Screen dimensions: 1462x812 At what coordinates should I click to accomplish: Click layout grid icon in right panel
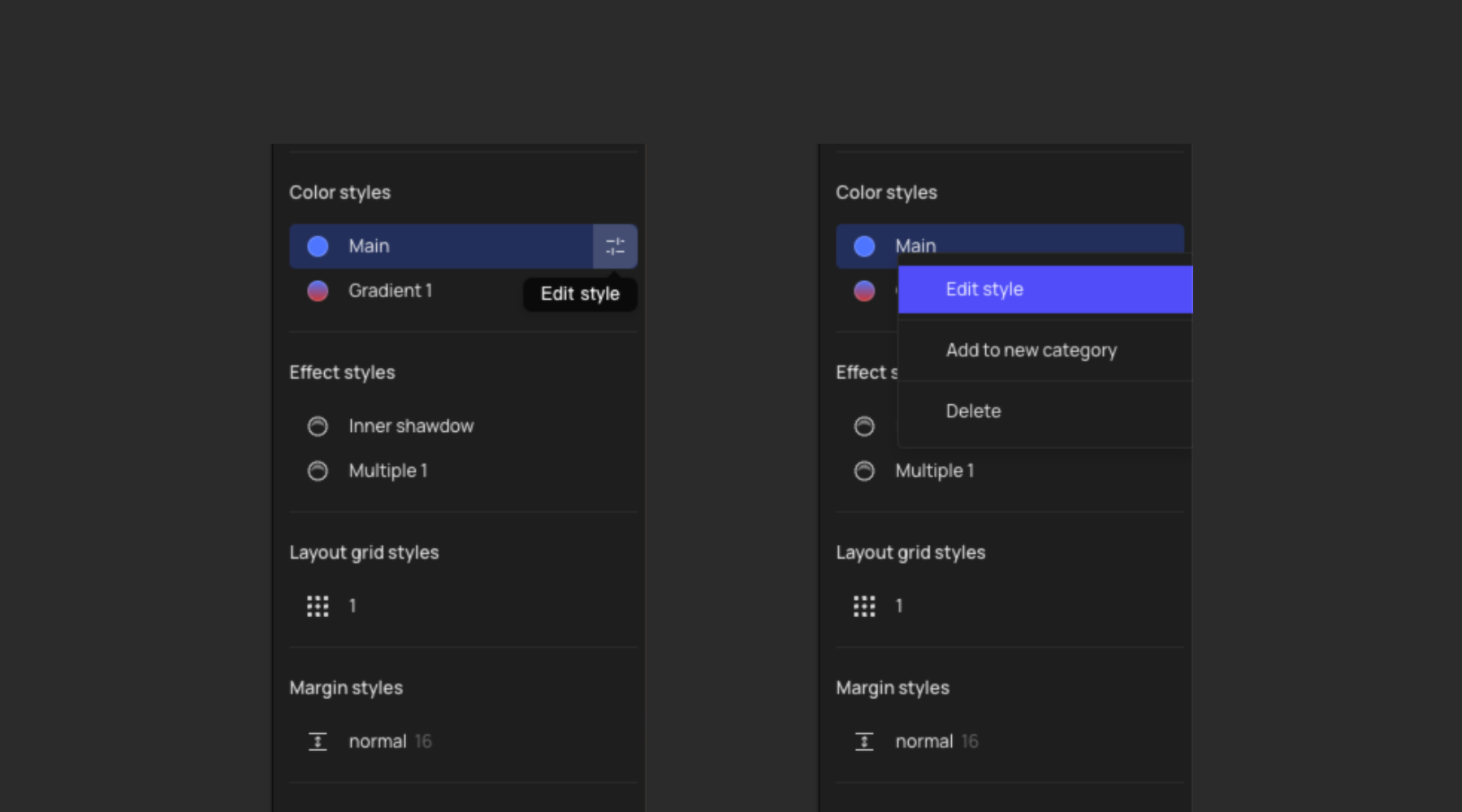(864, 606)
